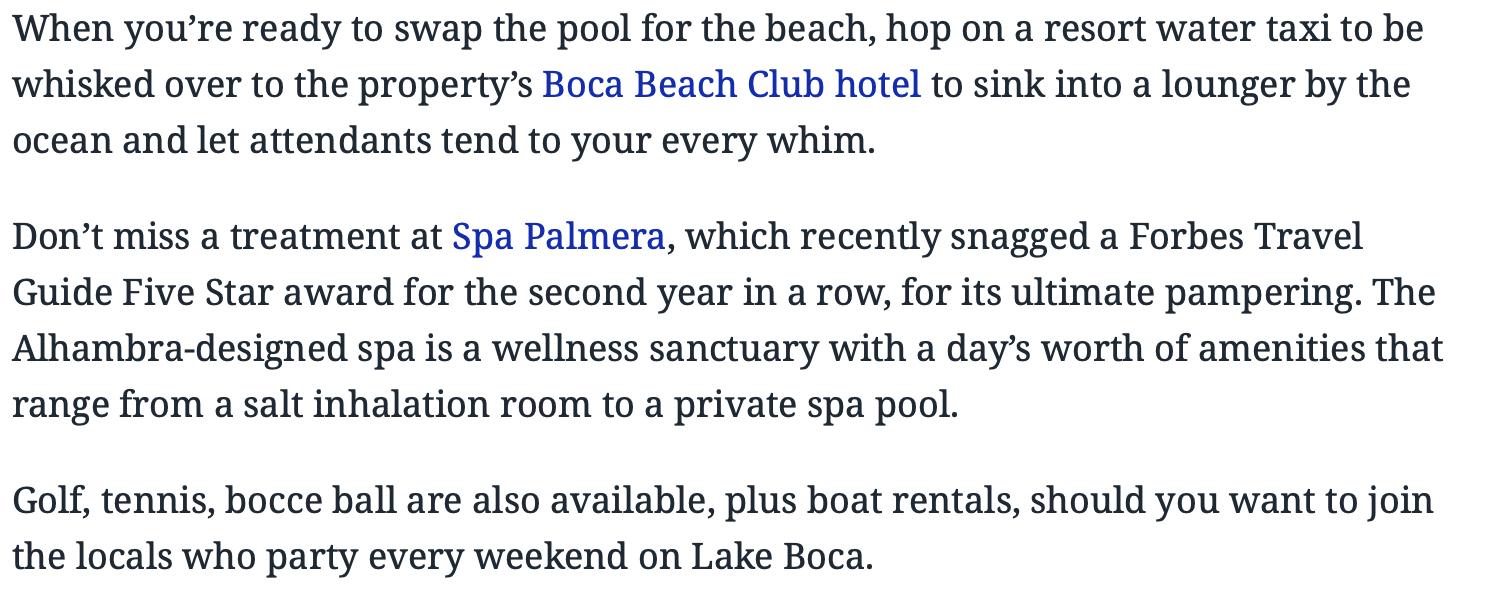Follow the Spa Palmera link
Screen dimensions: 1492x592
(558, 237)
